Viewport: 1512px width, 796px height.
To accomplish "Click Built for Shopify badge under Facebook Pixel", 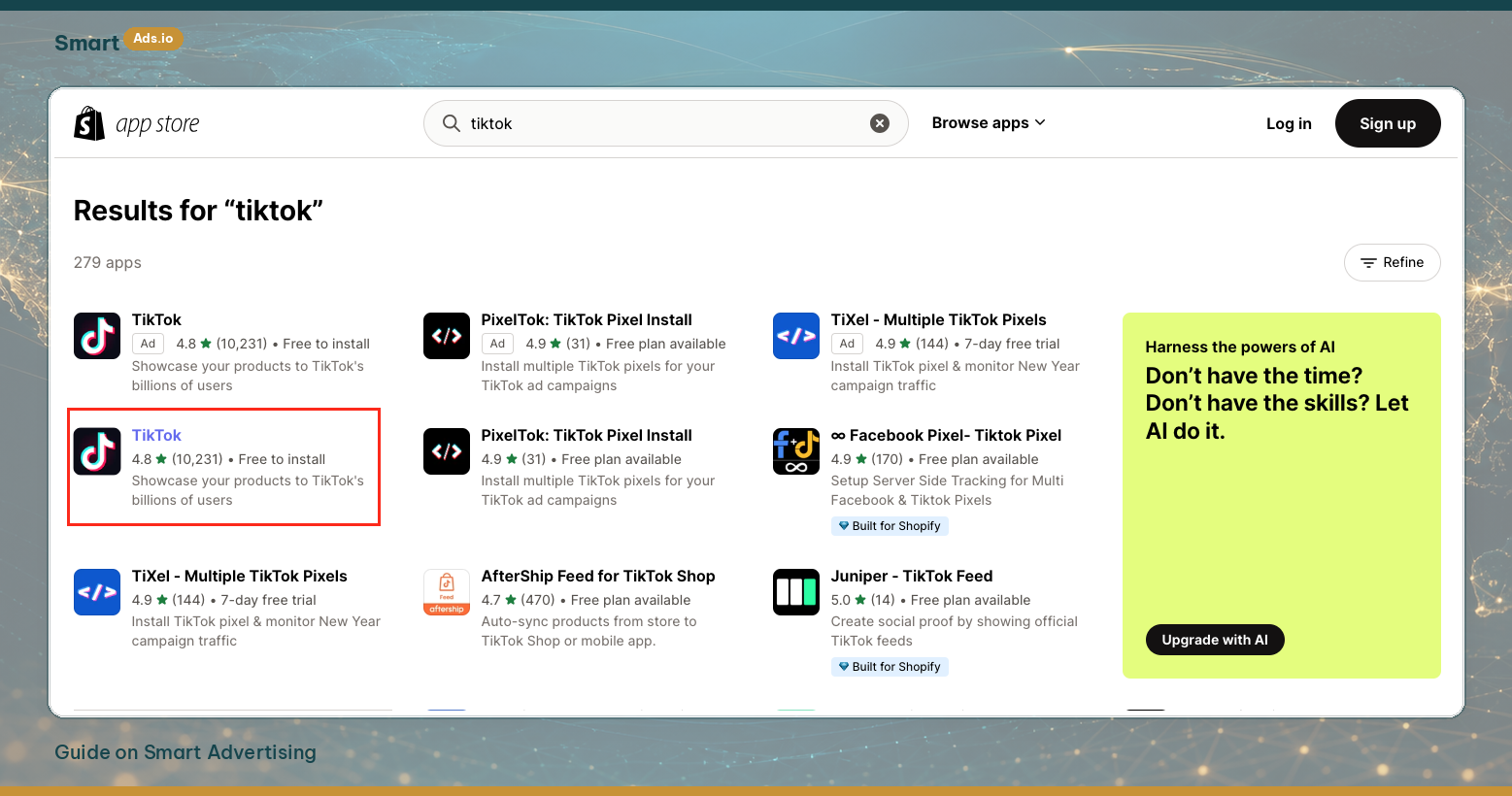I will (890, 526).
